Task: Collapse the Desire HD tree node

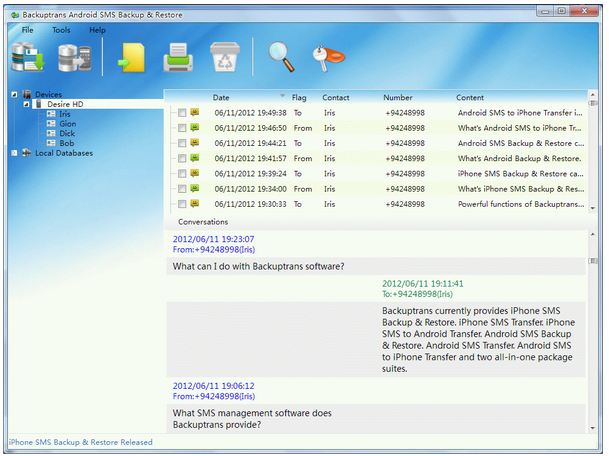Action: click(26, 104)
